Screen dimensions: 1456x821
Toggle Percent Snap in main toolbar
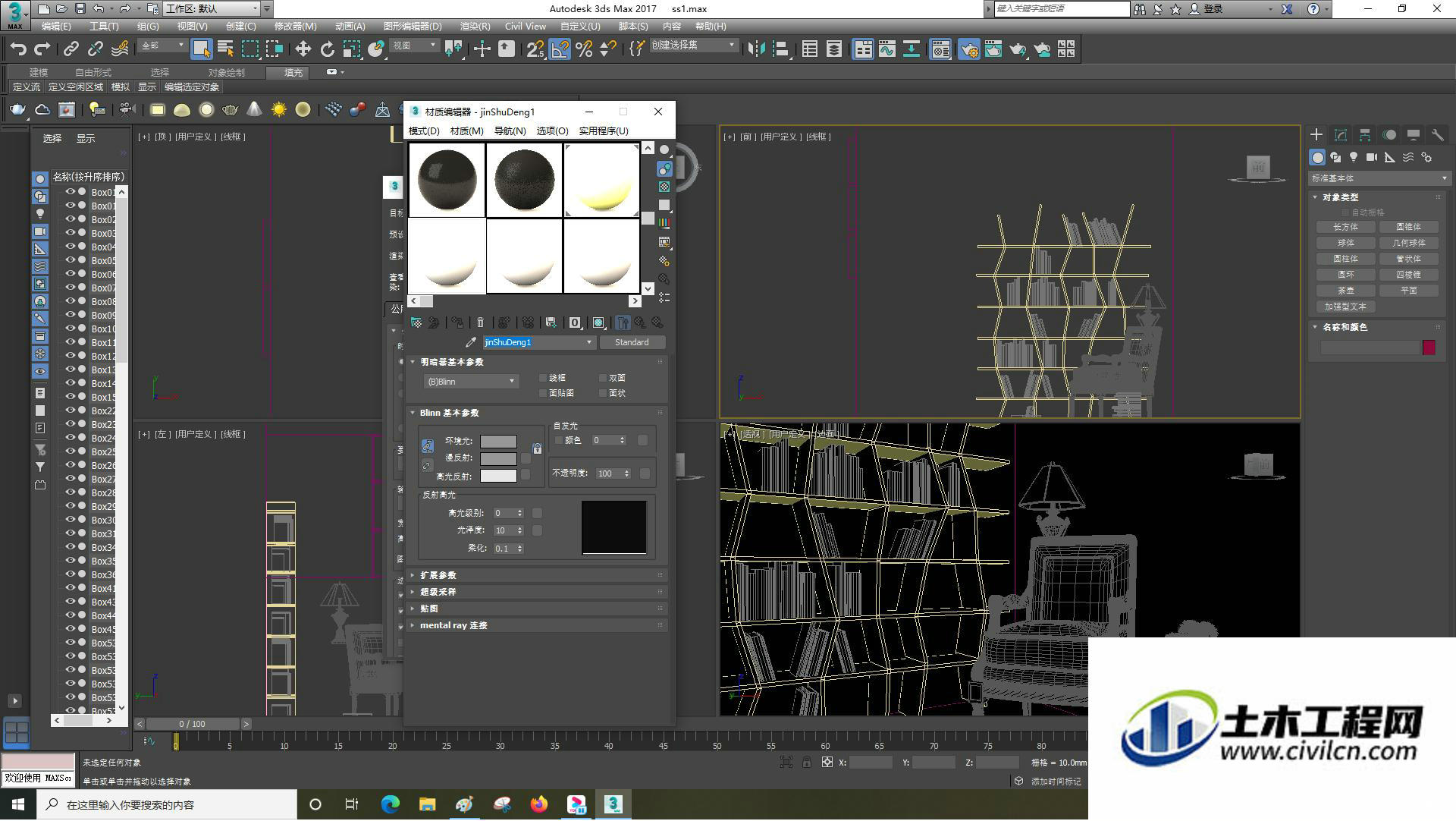point(584,49)
